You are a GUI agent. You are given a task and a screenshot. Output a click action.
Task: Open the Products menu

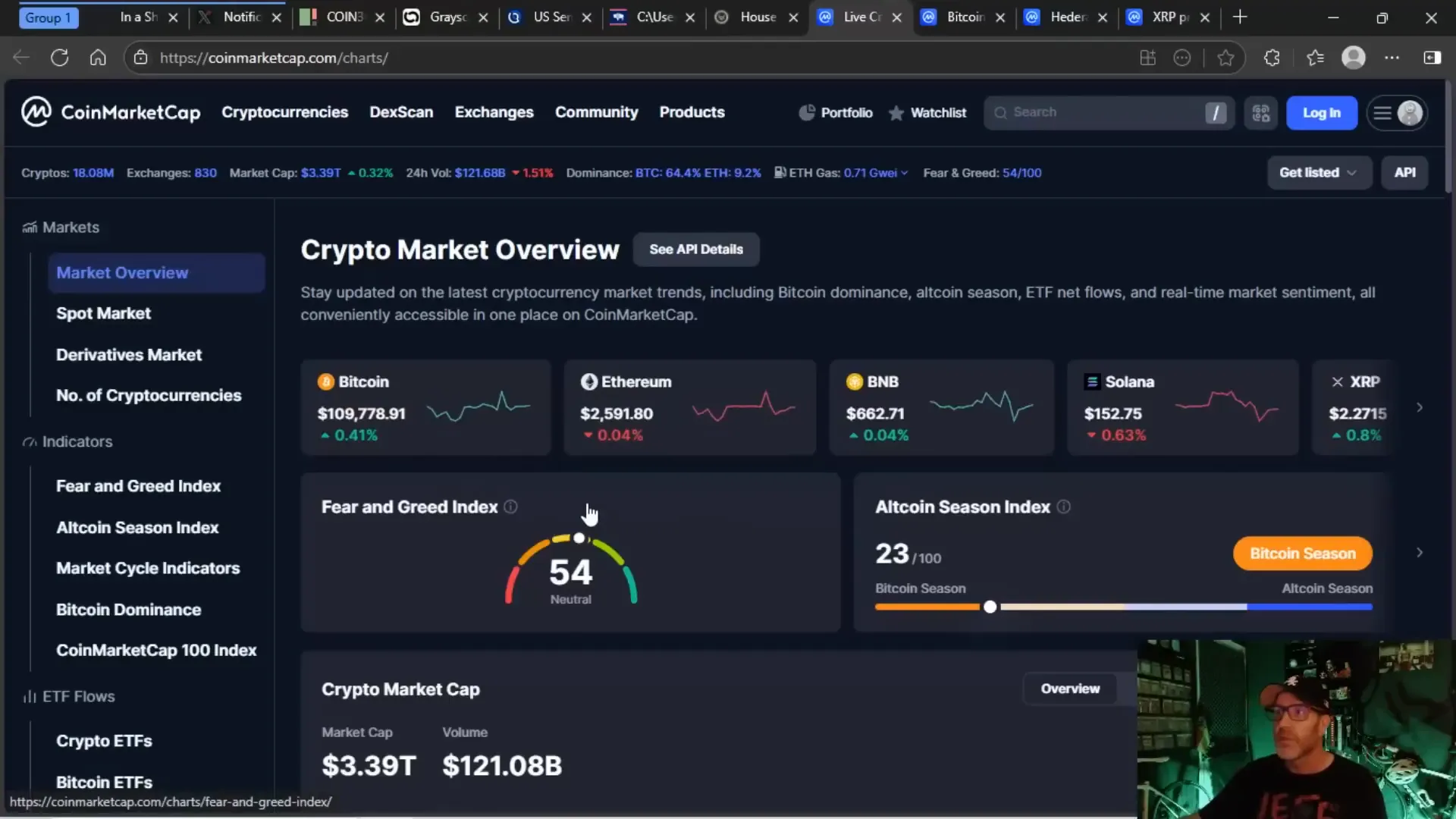[692, 112]
